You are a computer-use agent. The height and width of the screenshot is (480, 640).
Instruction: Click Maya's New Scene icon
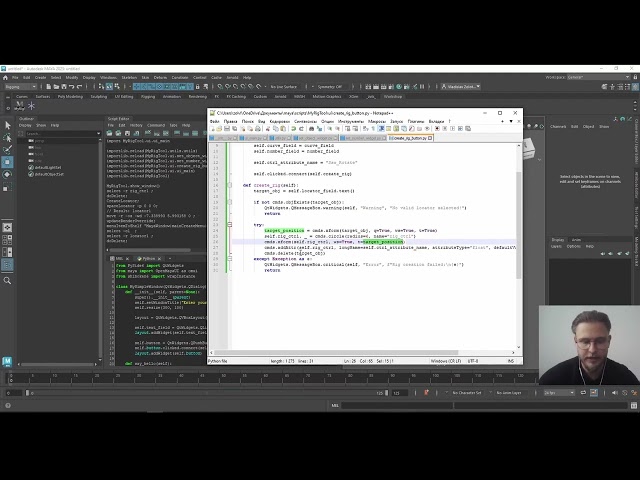(48, 87)
